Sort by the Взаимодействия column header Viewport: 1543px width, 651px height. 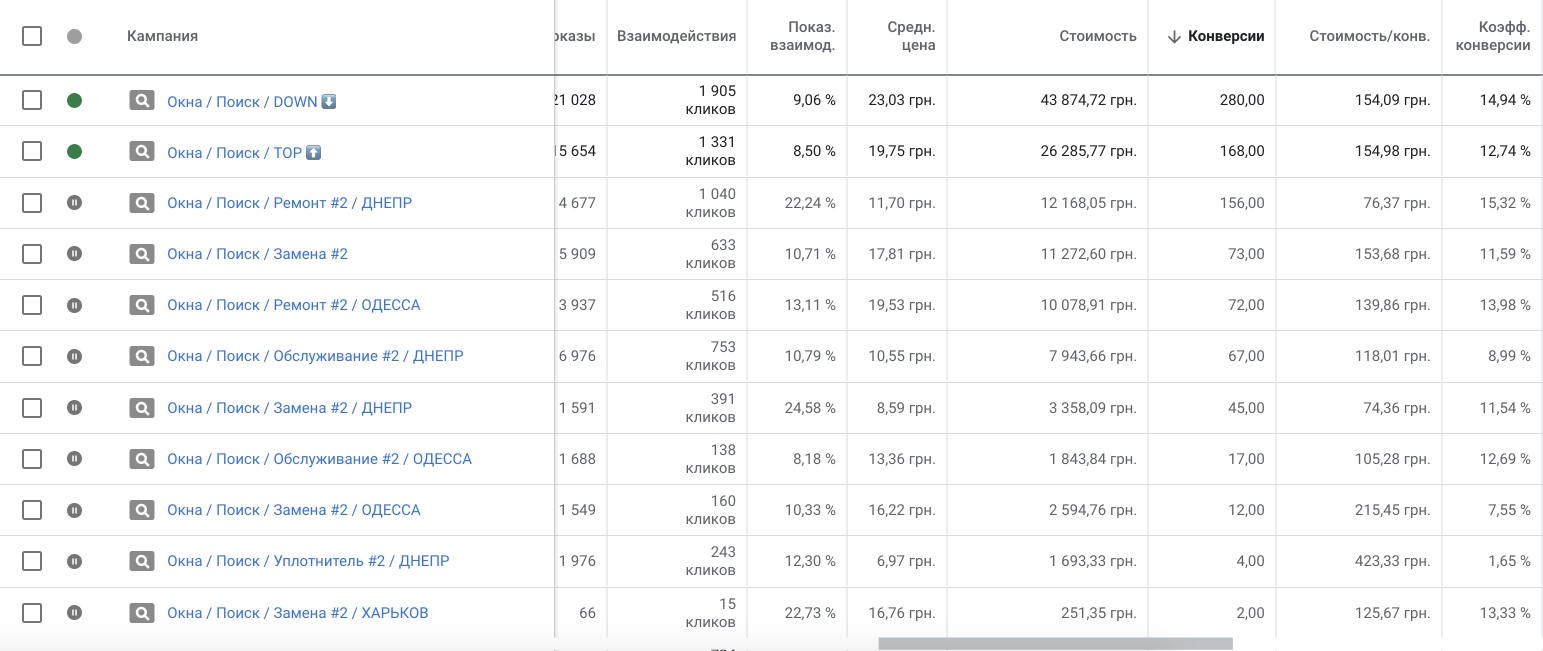(x=676, y=36)
